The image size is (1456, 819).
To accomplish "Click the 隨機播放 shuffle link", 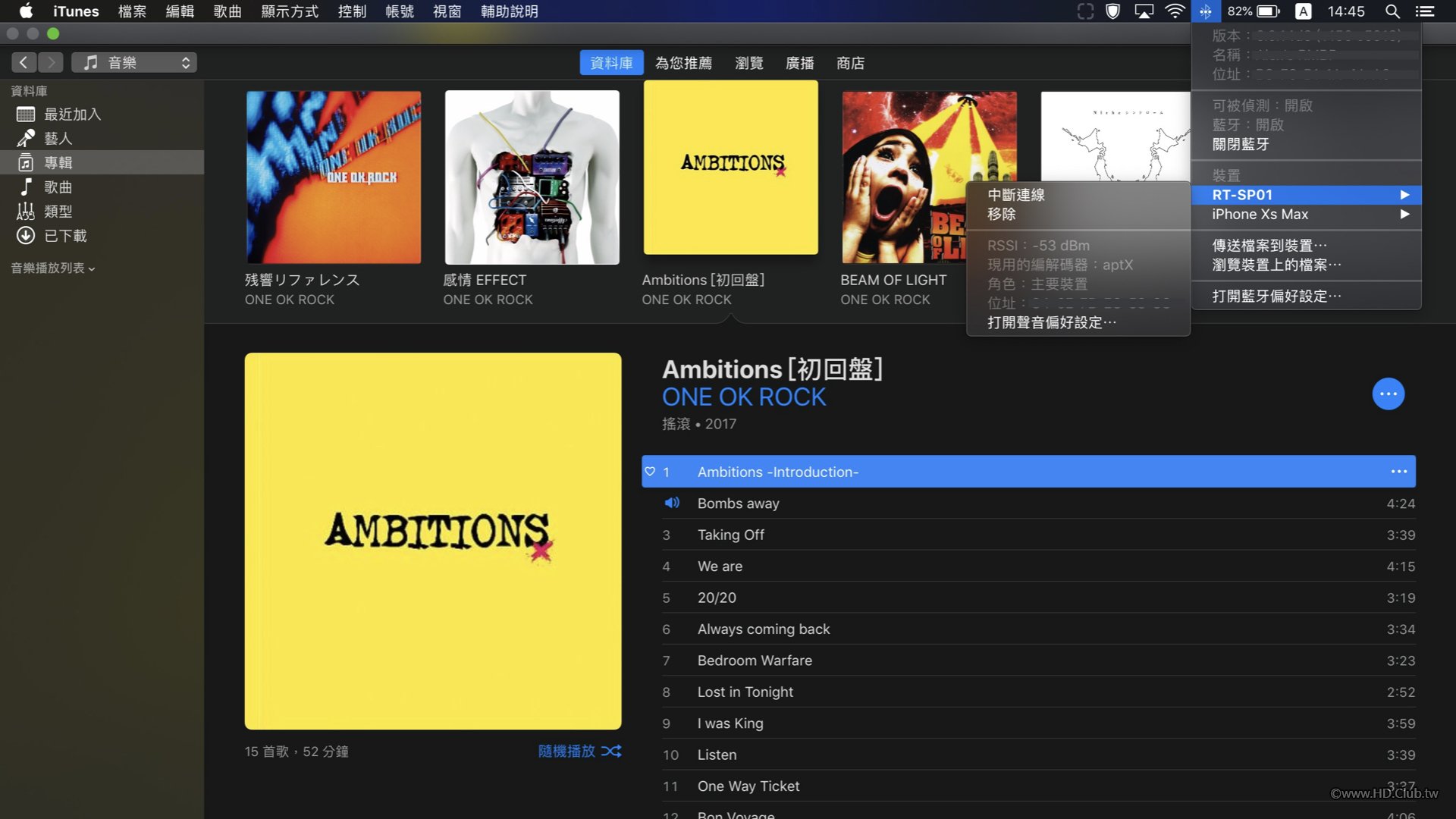I will coord(566,751).
